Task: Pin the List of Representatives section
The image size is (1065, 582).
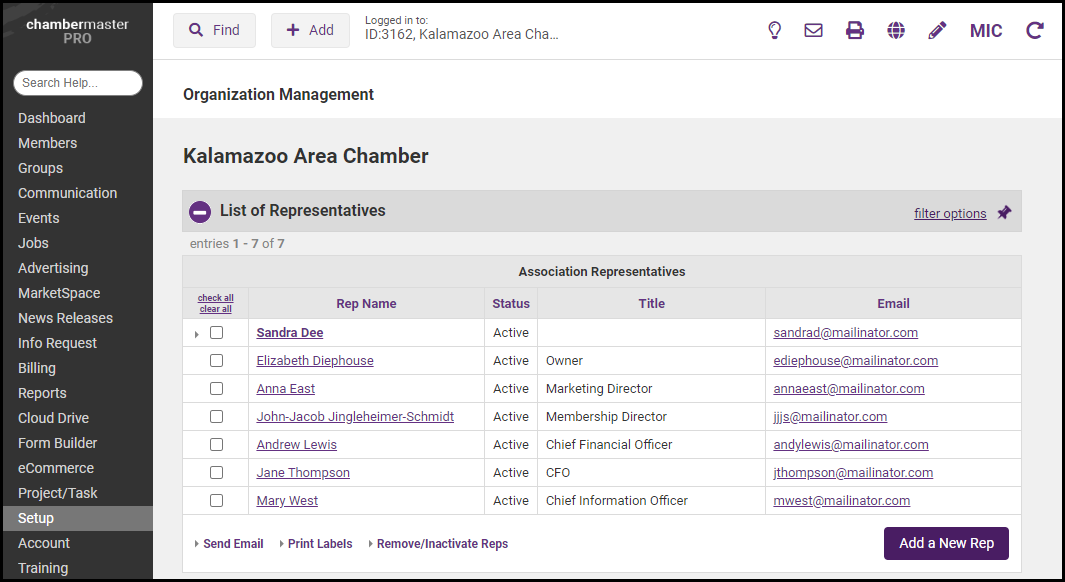Action: click(1004, 212)
